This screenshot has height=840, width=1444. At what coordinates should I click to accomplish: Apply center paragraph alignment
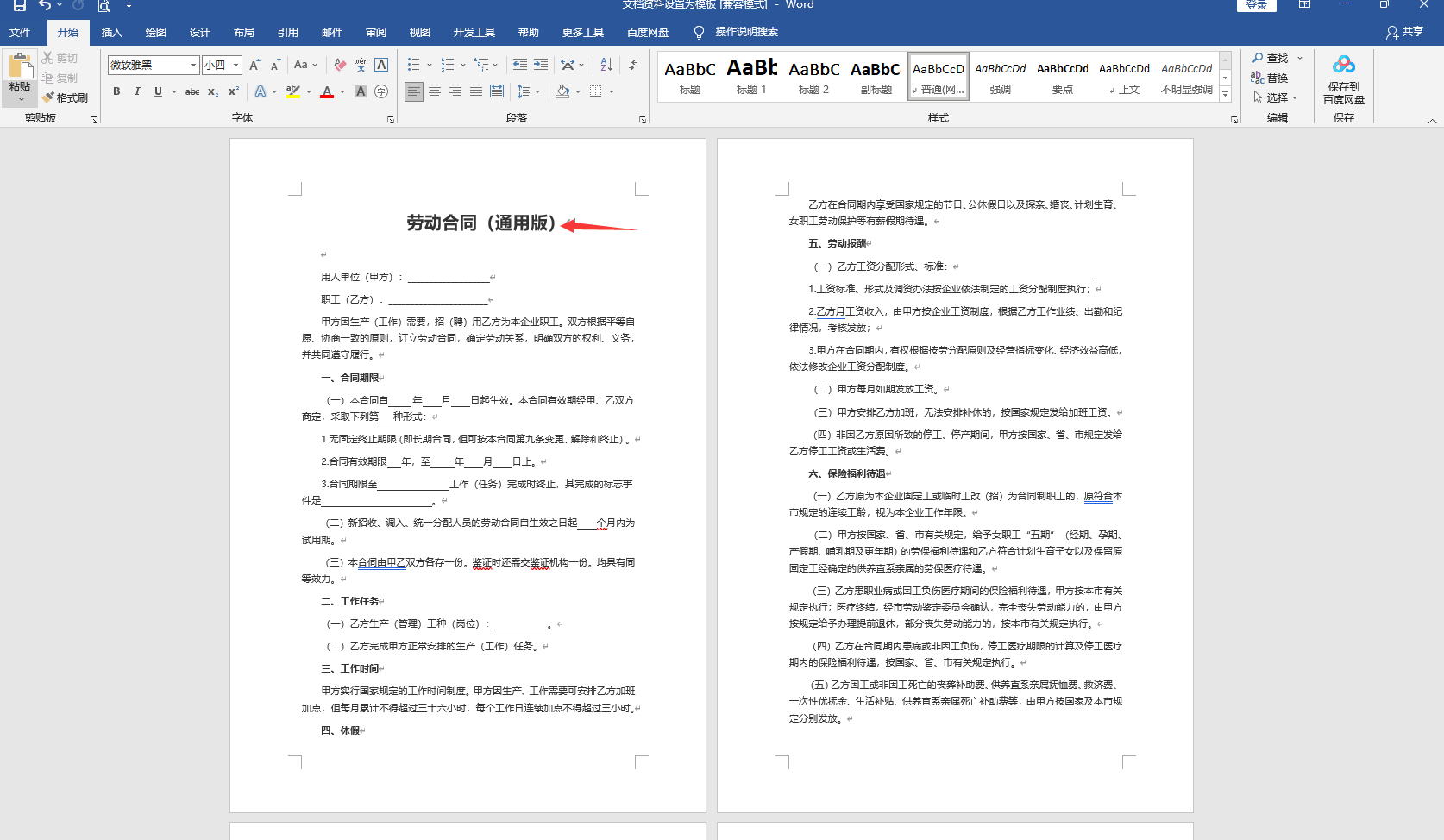coord(435,91)
